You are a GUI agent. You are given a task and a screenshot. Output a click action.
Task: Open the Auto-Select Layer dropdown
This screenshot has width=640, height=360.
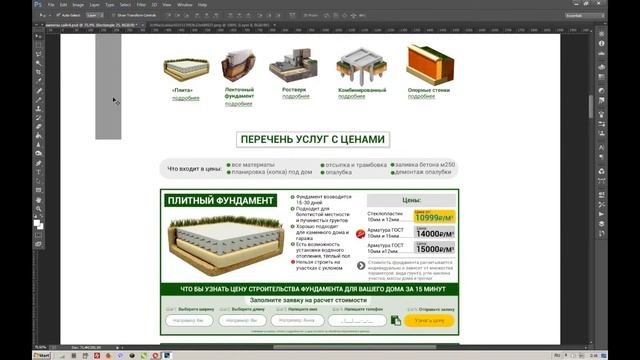click(x=95, y=15)
